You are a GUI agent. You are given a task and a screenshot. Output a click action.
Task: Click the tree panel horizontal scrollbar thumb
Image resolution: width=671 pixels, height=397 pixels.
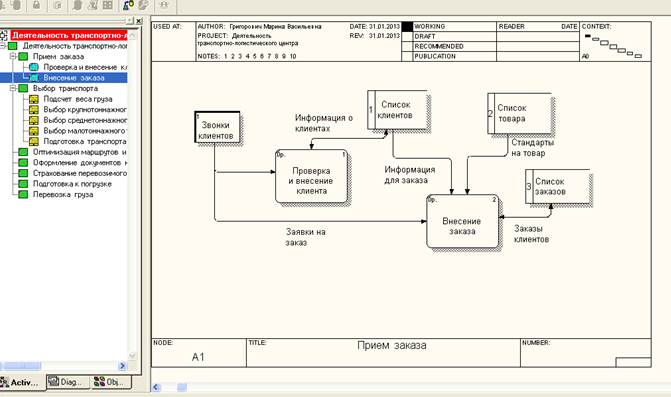click(x=23, y=366)
